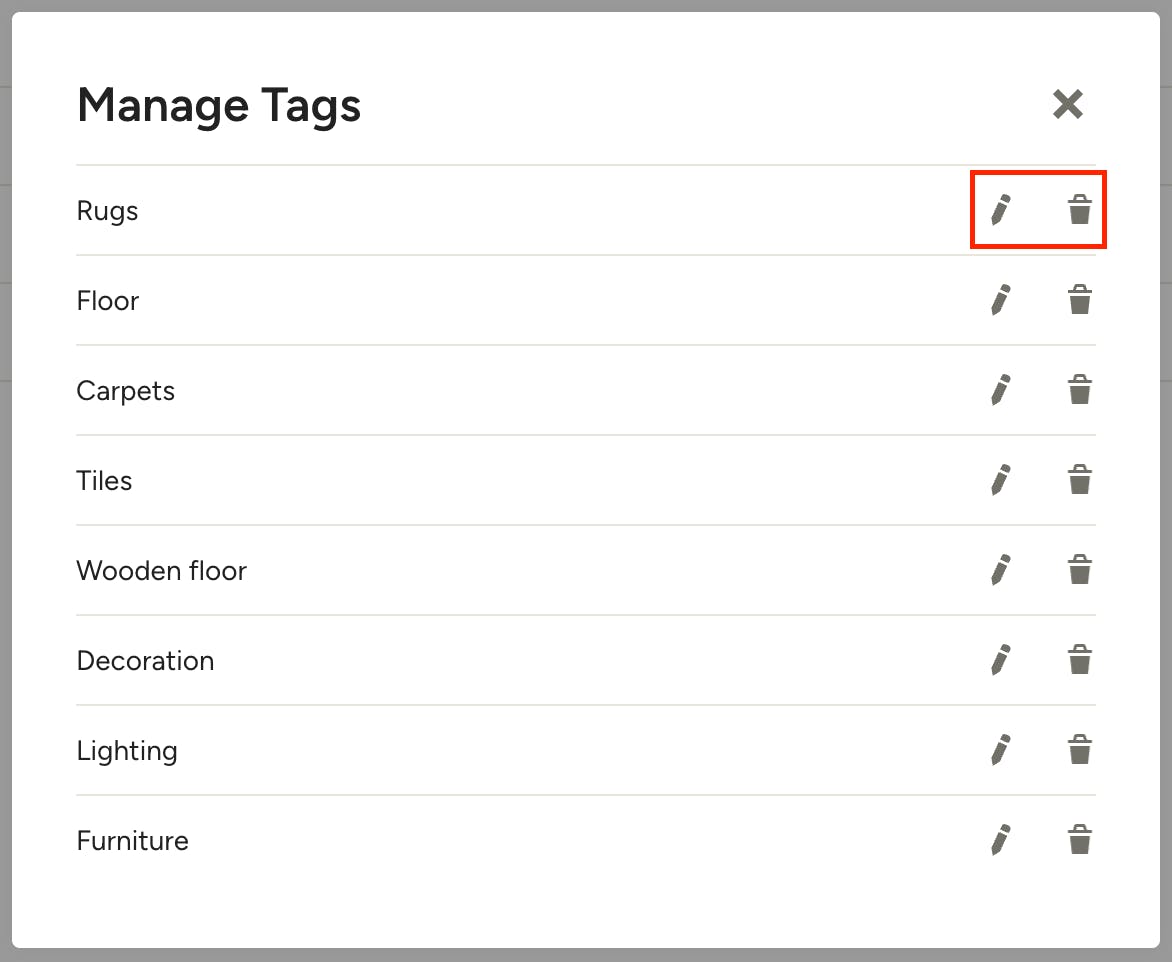
Task: Edit the Wooden floor tag
Action: click(x=1001, y=570)
